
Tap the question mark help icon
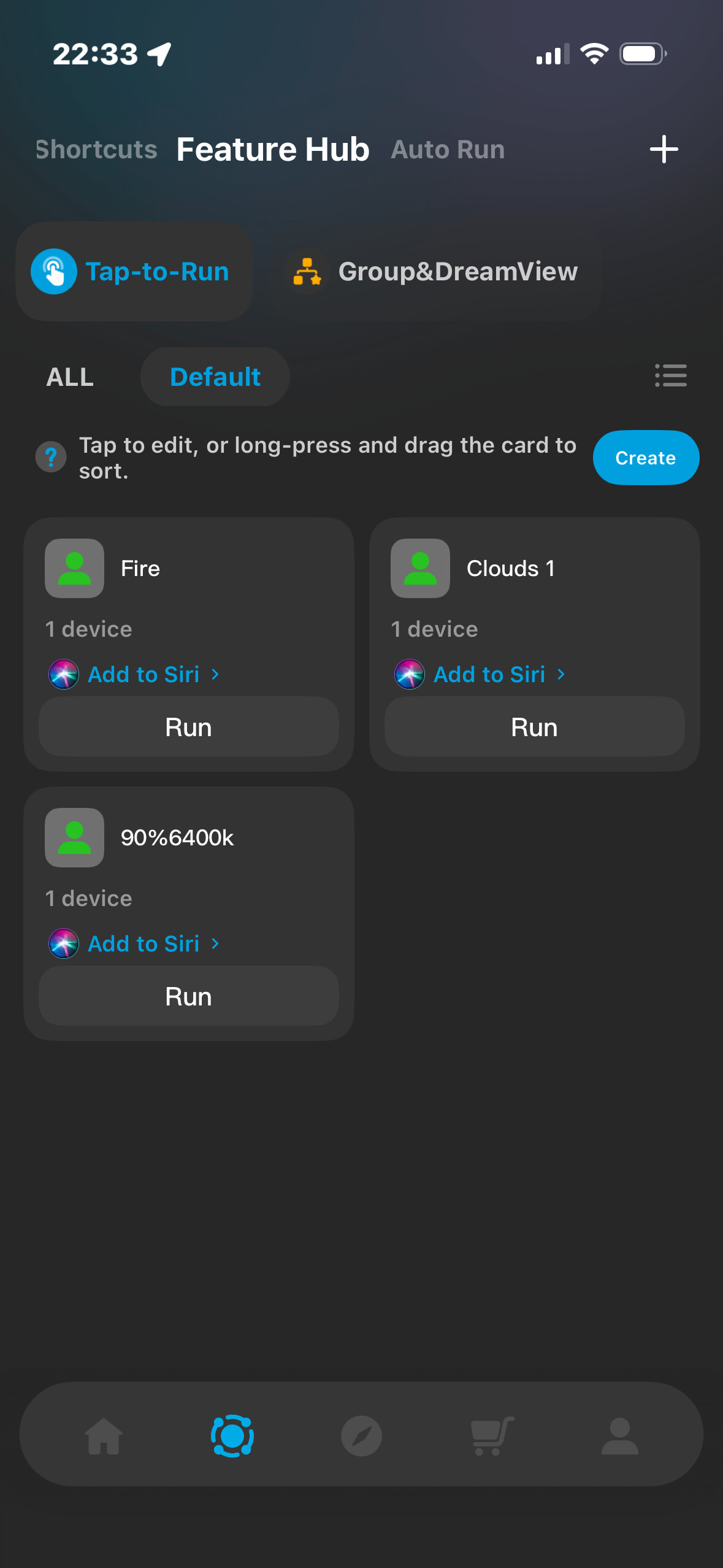click(x=51, y=457)
